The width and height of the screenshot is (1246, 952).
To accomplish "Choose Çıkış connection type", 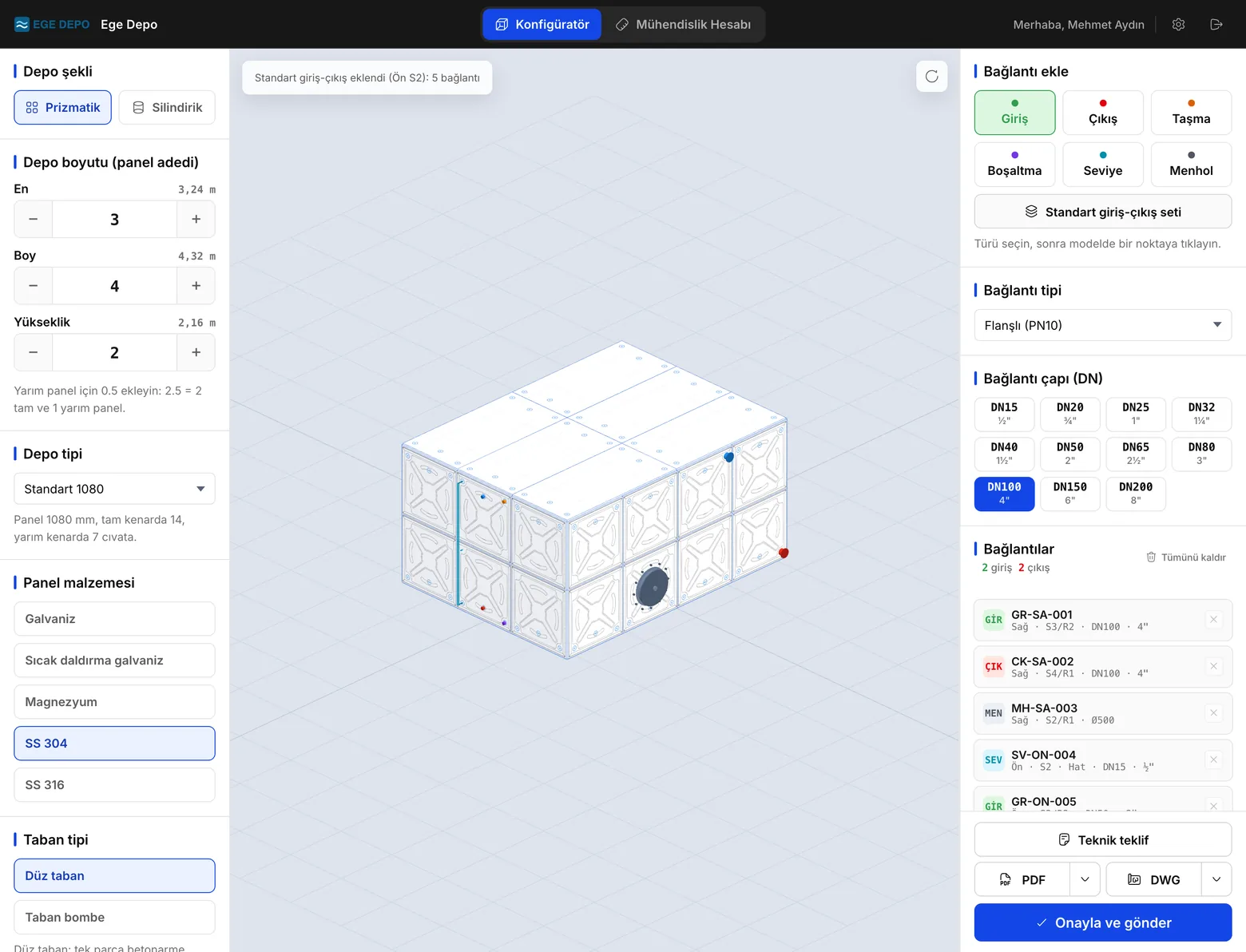I will (1103, 113).
